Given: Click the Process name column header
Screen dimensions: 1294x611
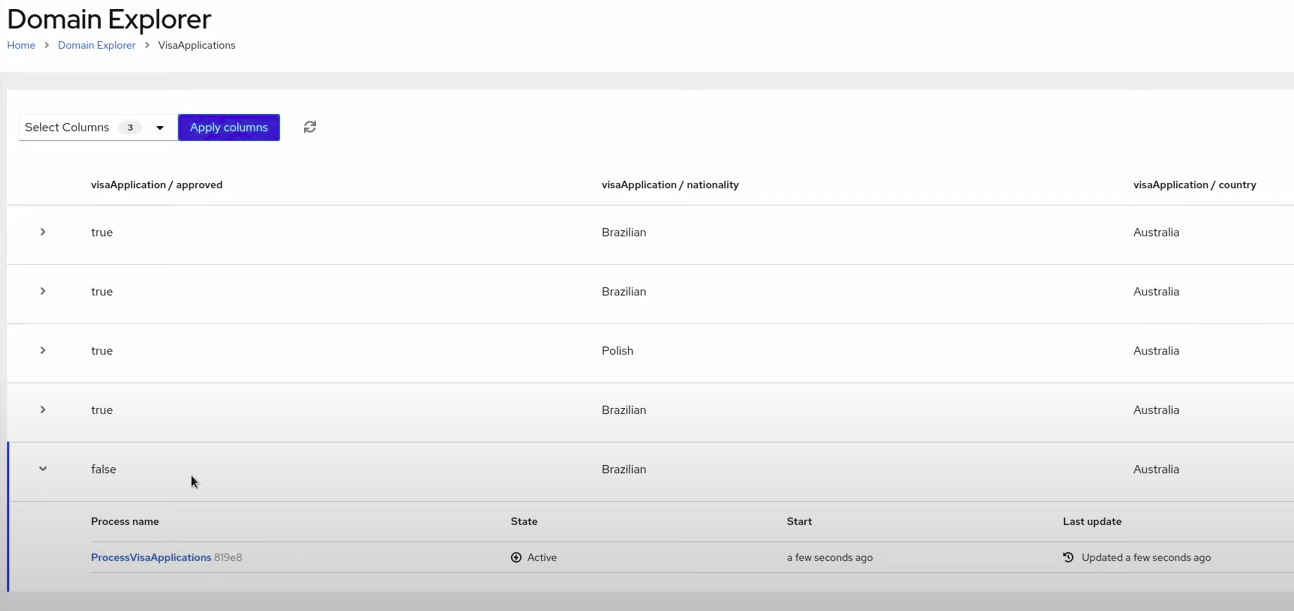Looking at the screenshot, I should pos(125,522).
